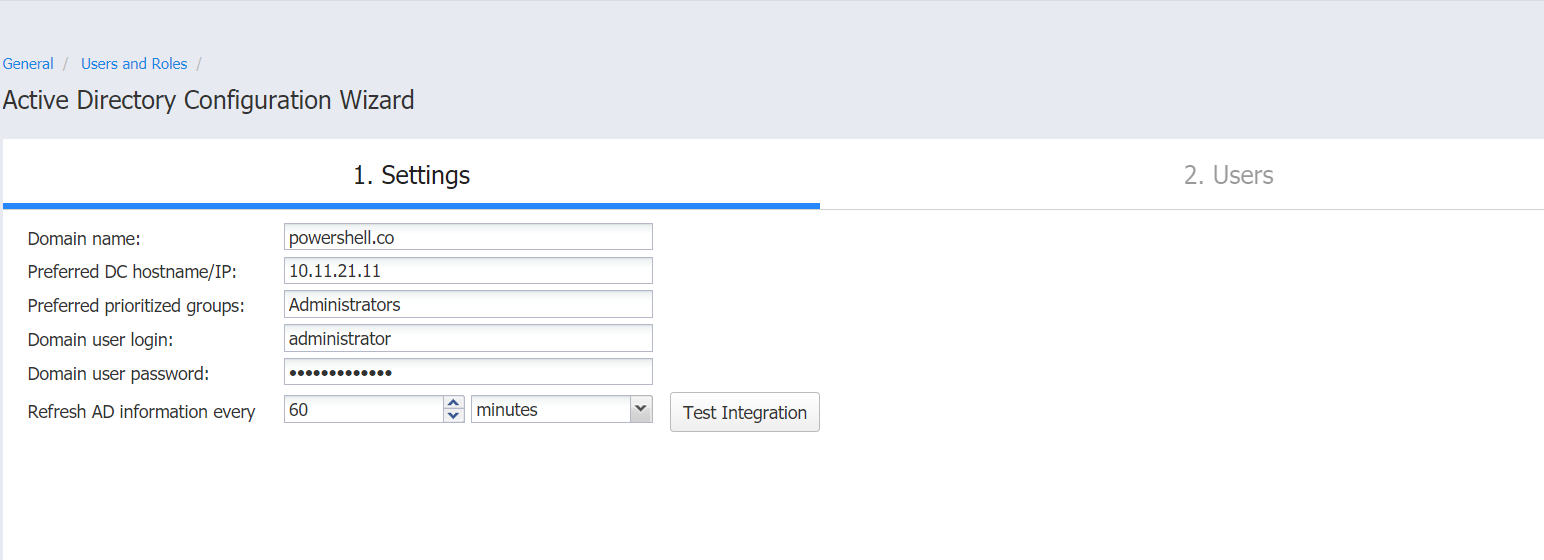Increase the refresh interval with the up arrow
The width and height of the screenshot is (1544, 560).
[x=454, y=403]
